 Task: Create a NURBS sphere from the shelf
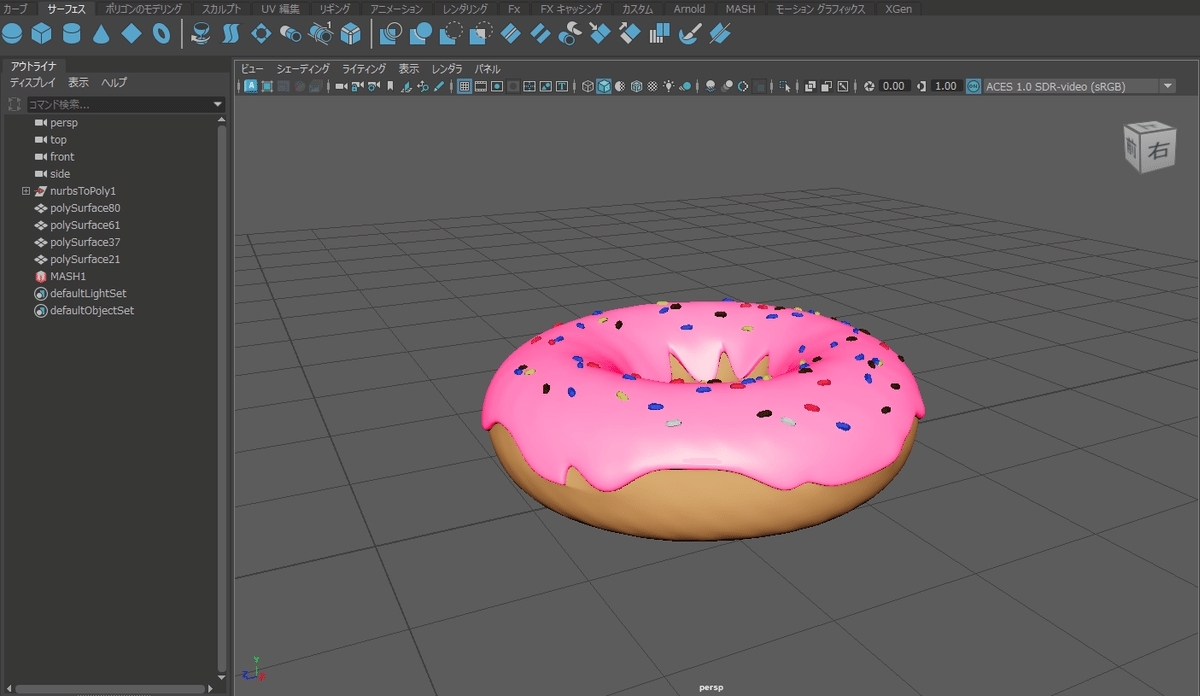point(12,33)
